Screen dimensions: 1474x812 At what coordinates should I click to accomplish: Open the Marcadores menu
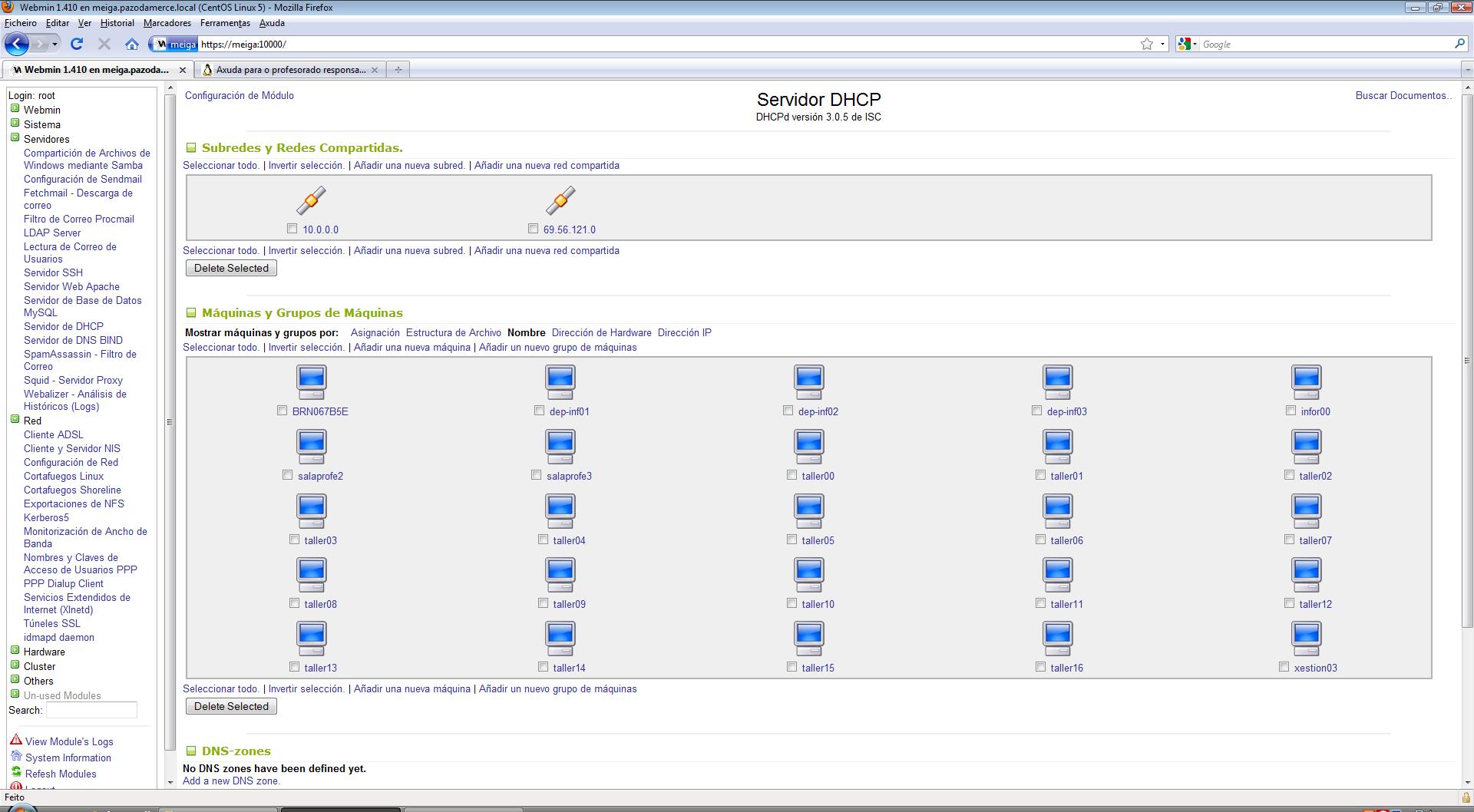(x=167, y=23)
